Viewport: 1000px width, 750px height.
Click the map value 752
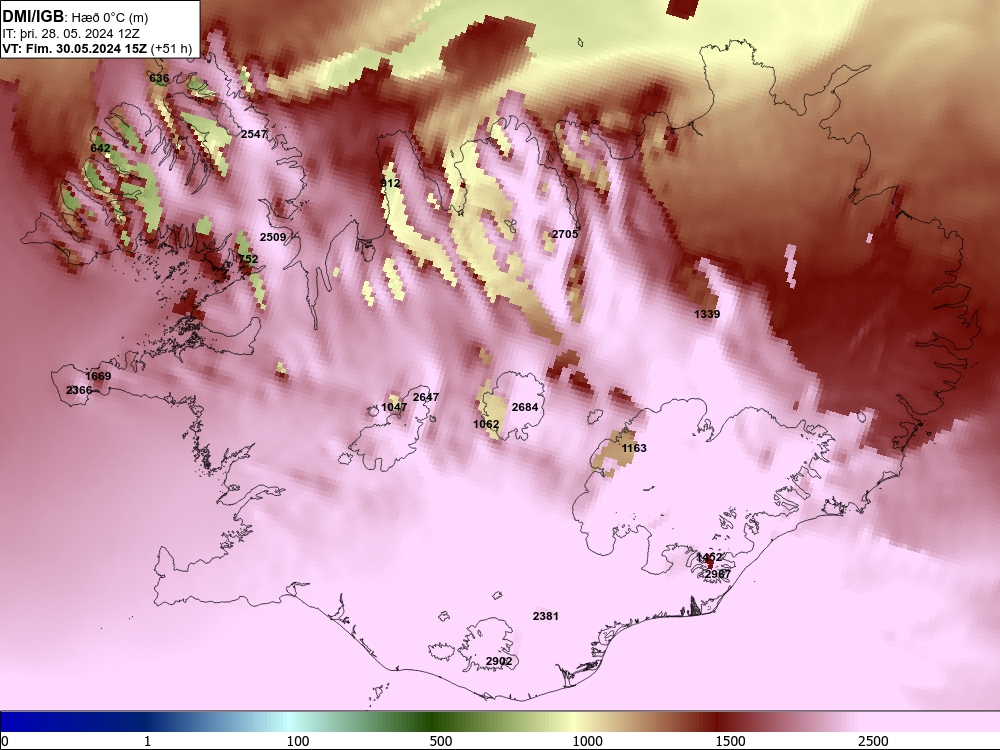248,259
